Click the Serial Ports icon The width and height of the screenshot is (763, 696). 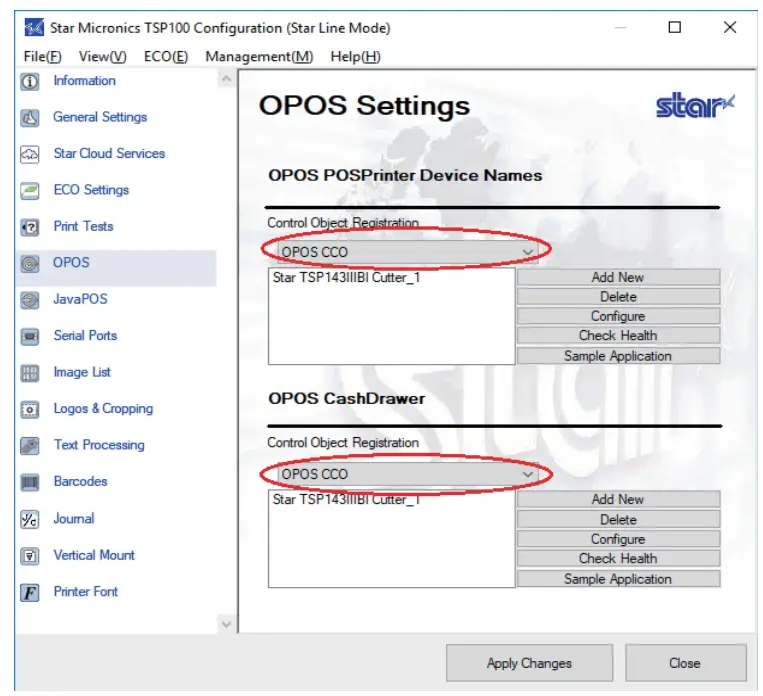click(x=30, y=336)
